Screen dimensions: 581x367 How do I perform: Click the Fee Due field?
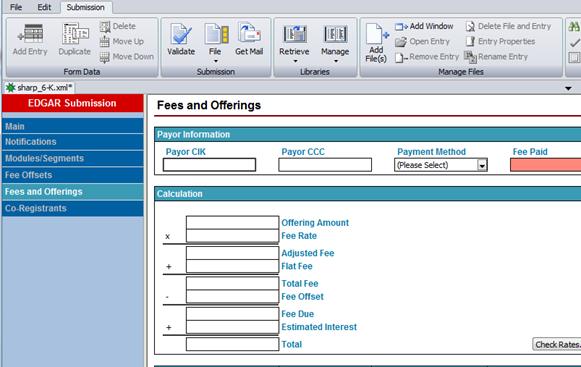tap(232, 314)
